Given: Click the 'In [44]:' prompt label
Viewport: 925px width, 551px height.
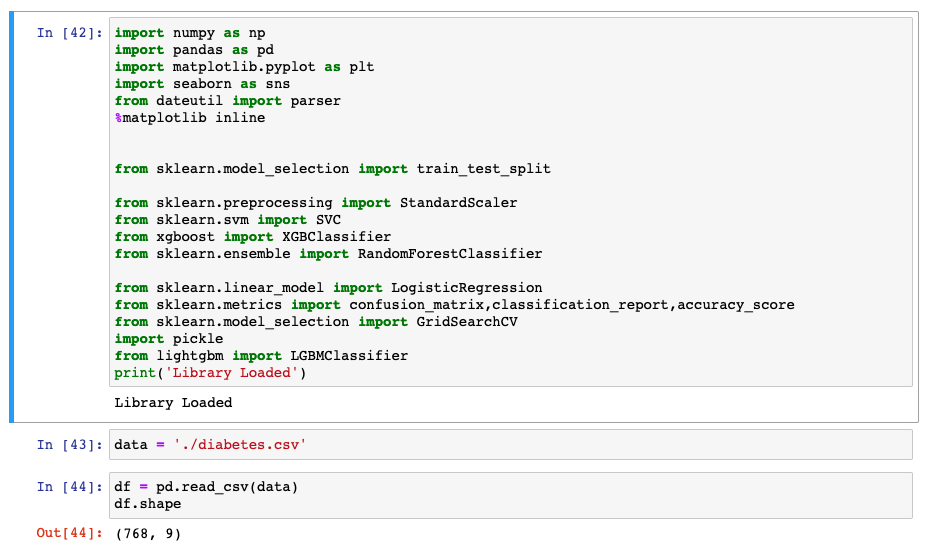Looking at the screenshot, I should (70, 487).
